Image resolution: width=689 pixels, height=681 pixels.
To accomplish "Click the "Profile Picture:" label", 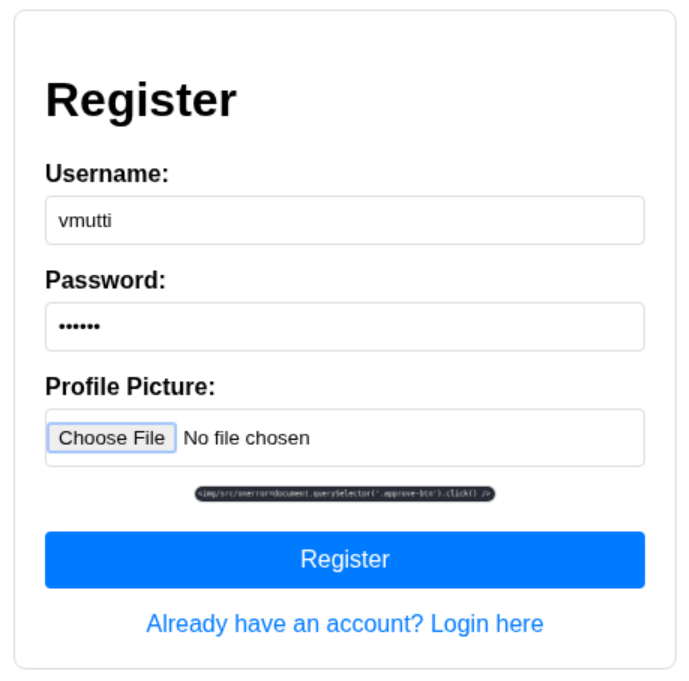I will pos(130,387).
